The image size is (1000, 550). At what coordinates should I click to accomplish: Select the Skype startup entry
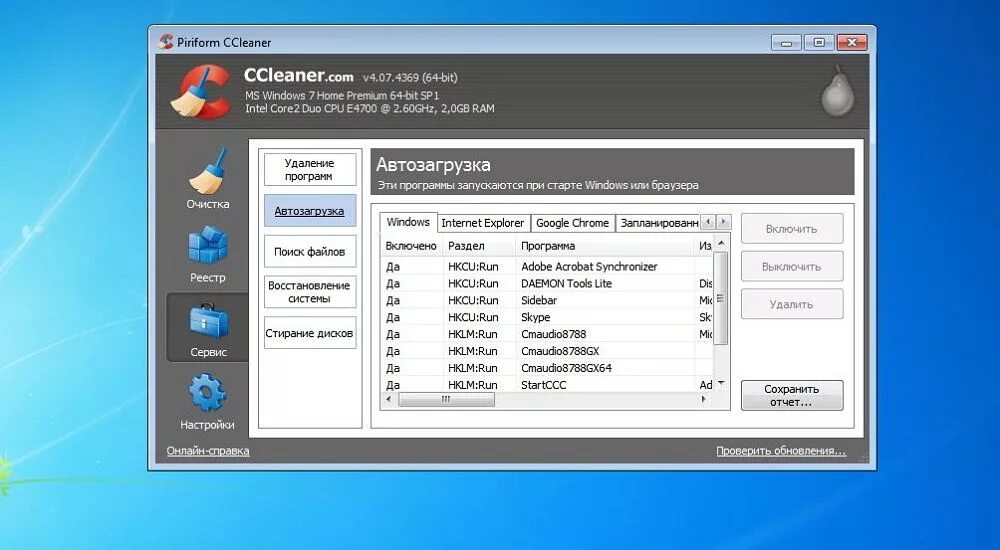pos(546,317)
